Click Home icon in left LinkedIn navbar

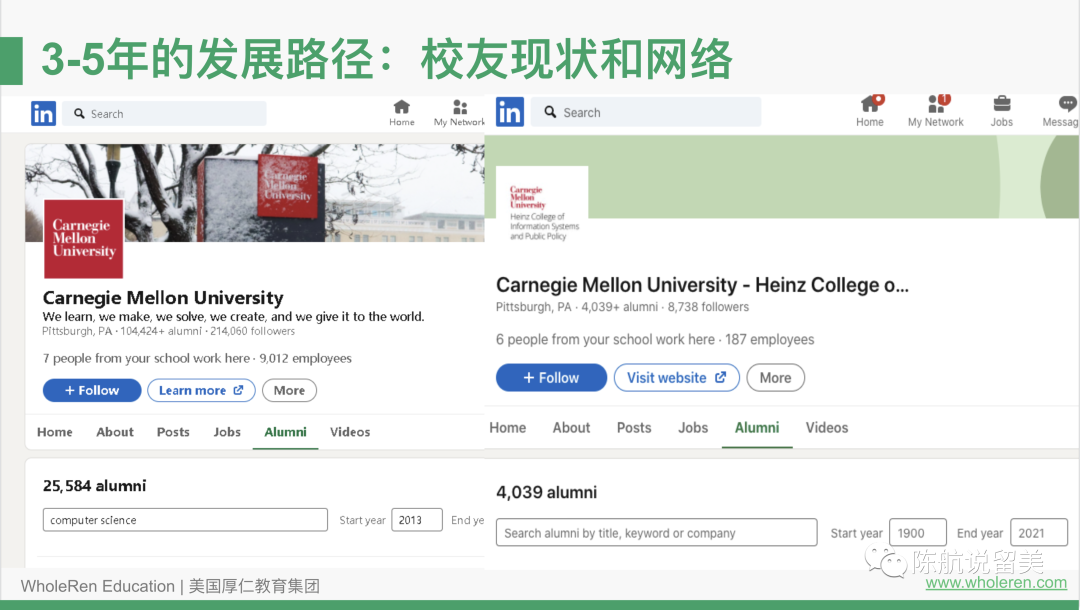pos(402,108)
